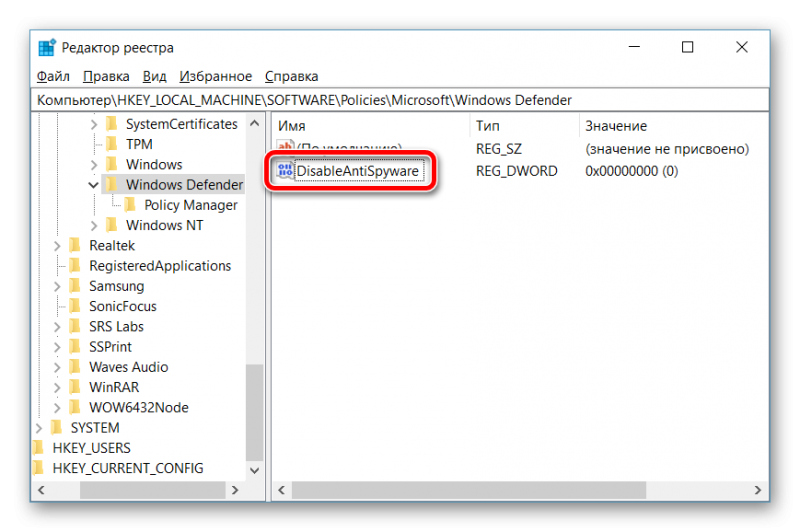Click the TPM folder icon
Viewport: 800px width, 532px height.
click(x=112, y=144)
